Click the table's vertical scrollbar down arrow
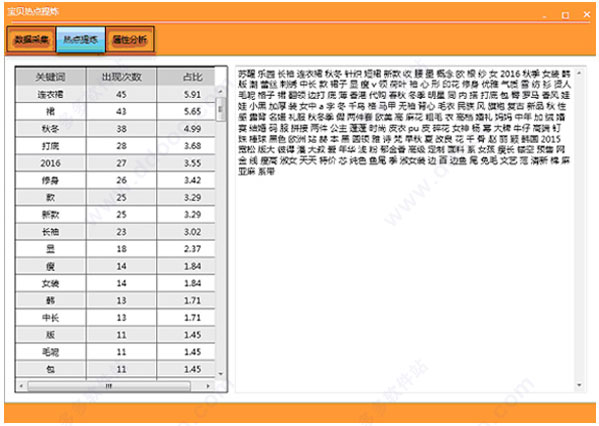This screenshot has width=599, height=426. [x=220, y=374]
